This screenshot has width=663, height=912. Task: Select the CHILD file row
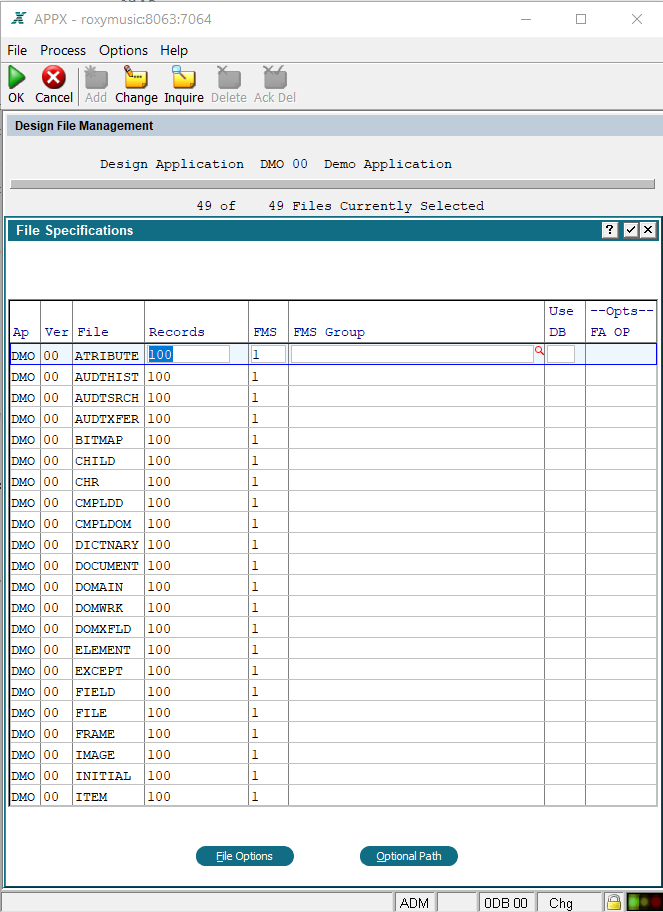[333, 461]
